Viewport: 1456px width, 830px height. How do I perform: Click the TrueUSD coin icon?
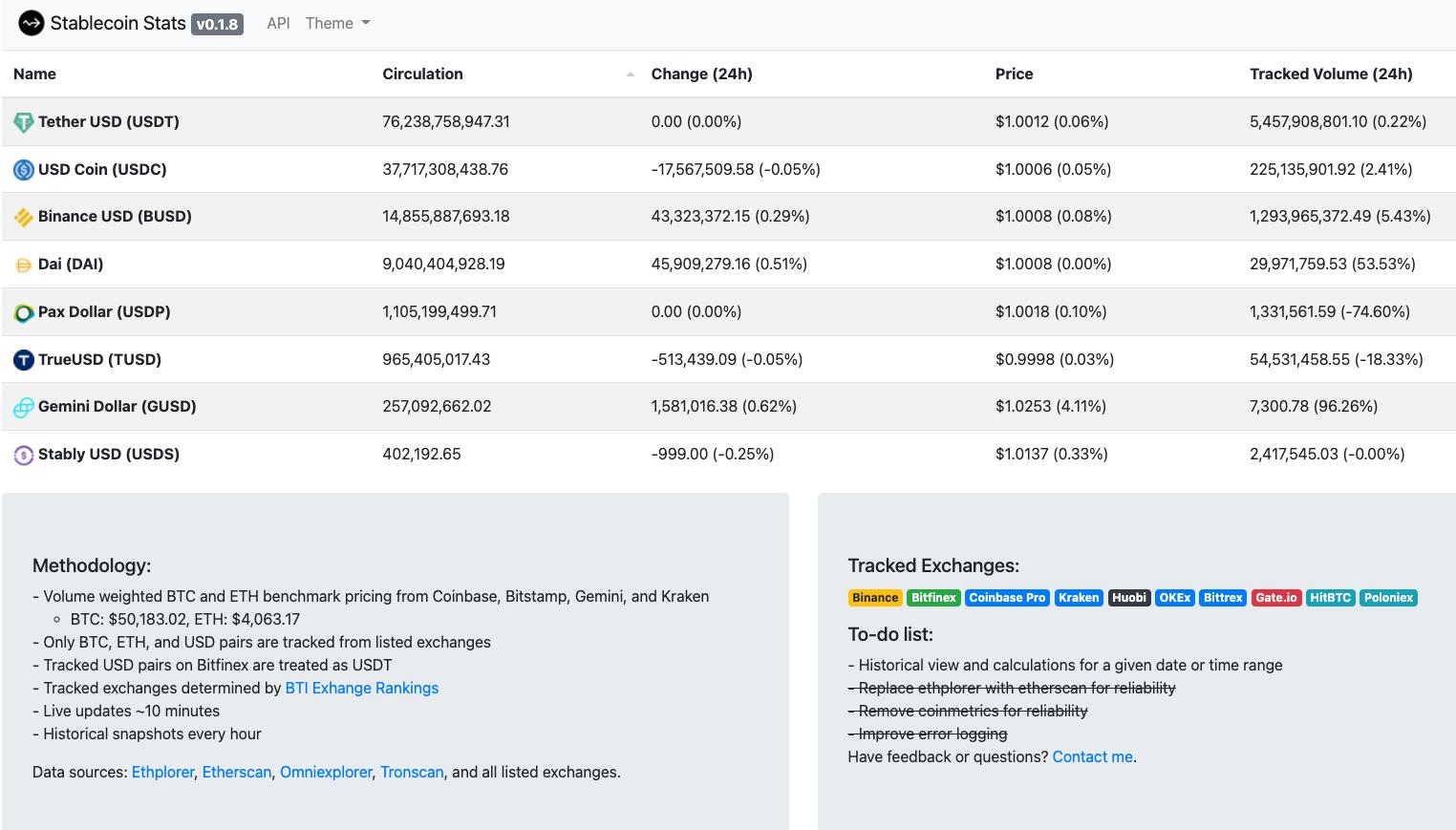[x=23, y=360]
